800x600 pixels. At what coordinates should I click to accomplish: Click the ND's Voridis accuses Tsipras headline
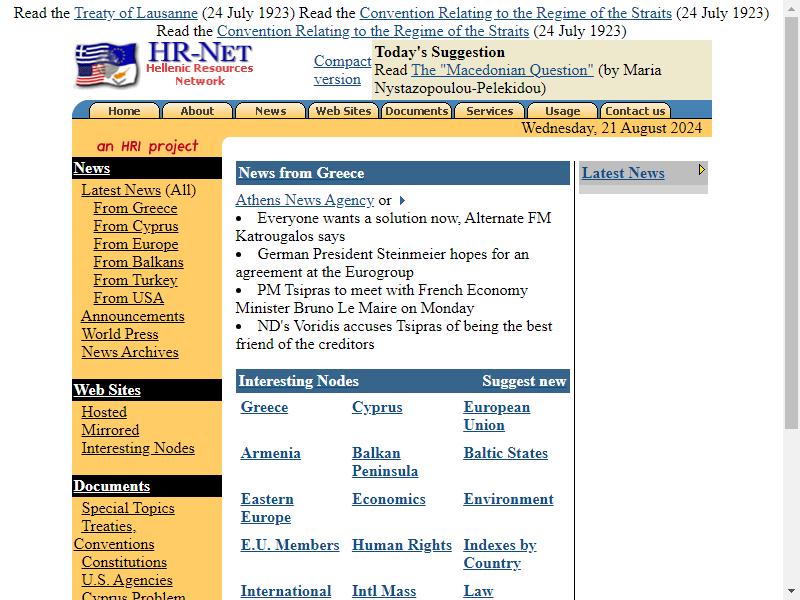pyautogui.click(x=394, y=335)
